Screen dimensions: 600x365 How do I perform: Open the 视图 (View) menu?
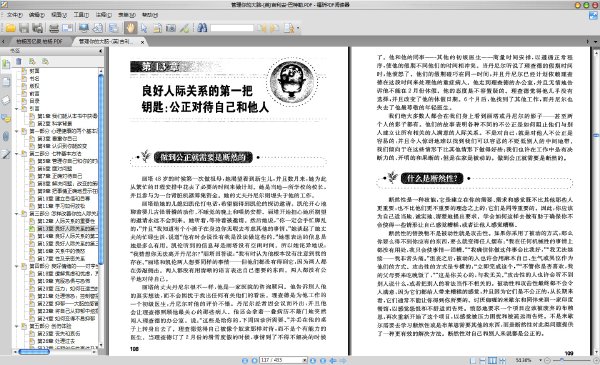coord(59,15)
